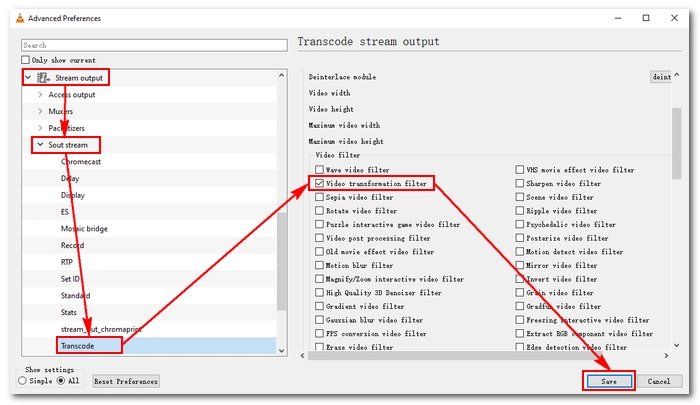Click the Save button
This screenshot has height=405, width=700.
click(x=609, y=381)
